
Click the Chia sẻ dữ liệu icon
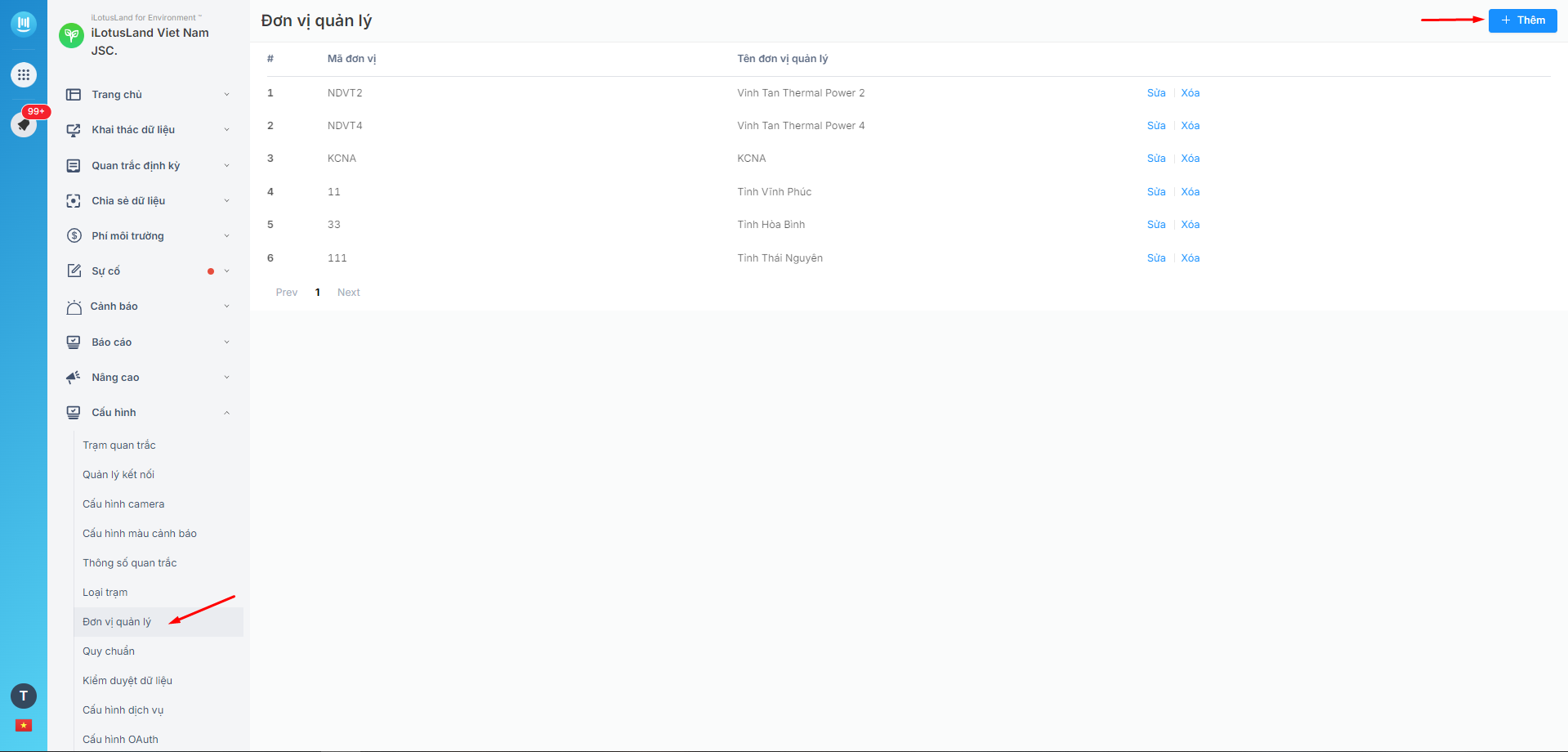tap(74, 201)
